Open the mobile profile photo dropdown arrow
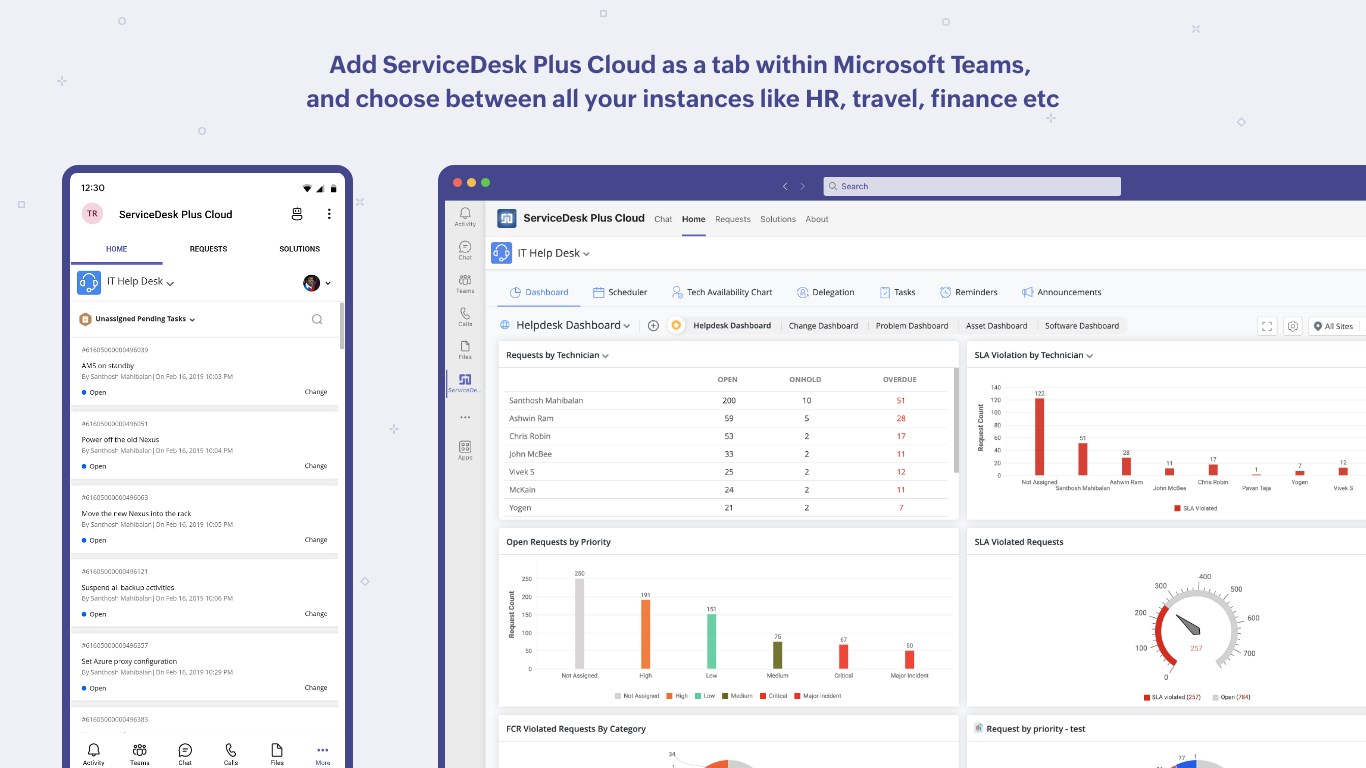 point(328,283)
